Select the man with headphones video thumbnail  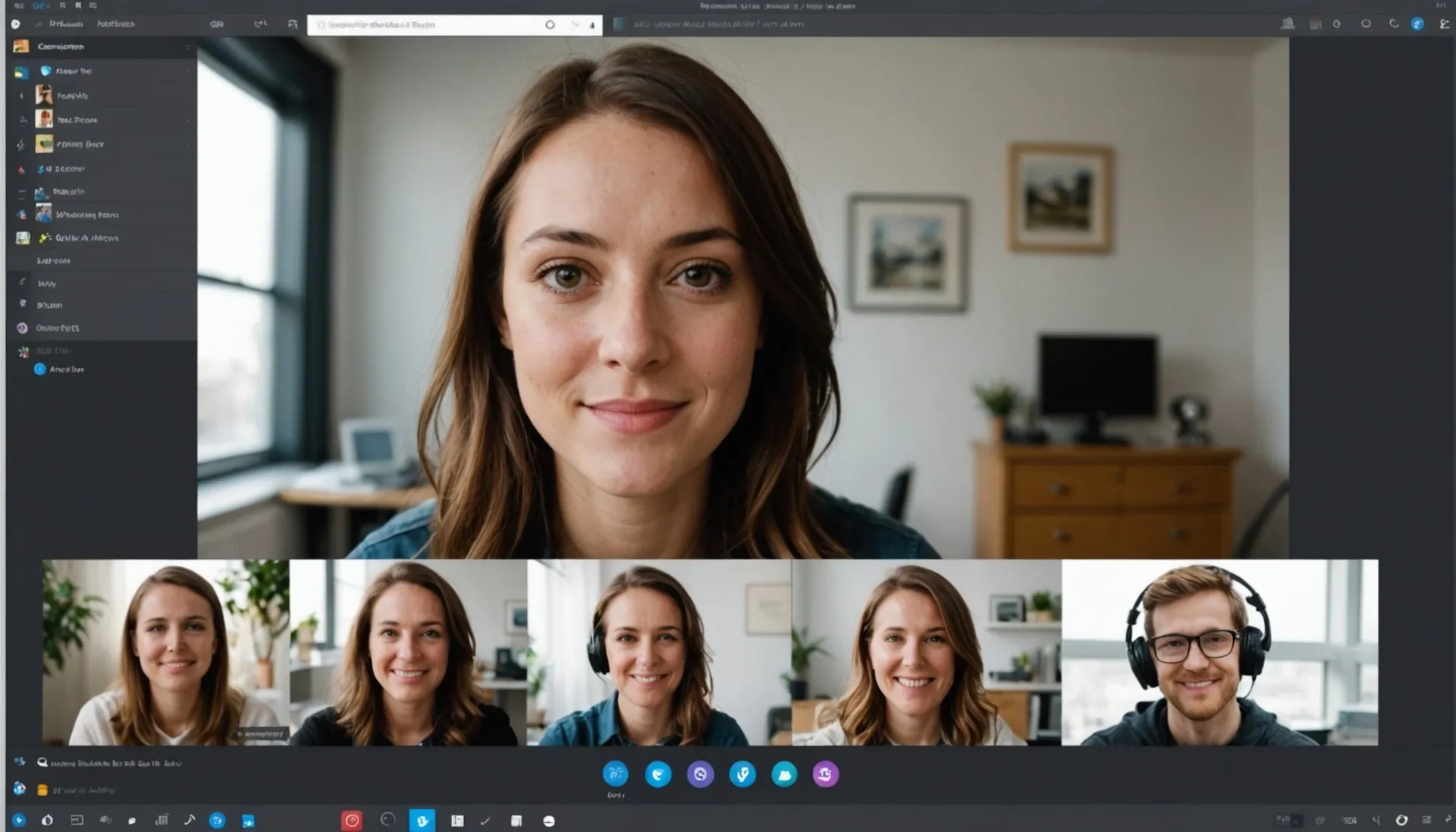pyautogui.click(x=1219, y=653)
